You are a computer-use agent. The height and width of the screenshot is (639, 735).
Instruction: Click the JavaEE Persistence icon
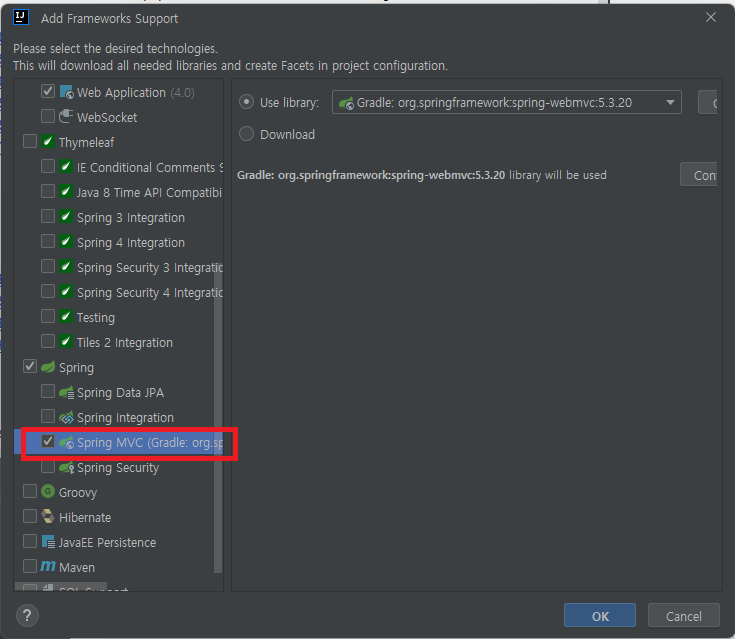pyautogui.click(x=48, y=542)
